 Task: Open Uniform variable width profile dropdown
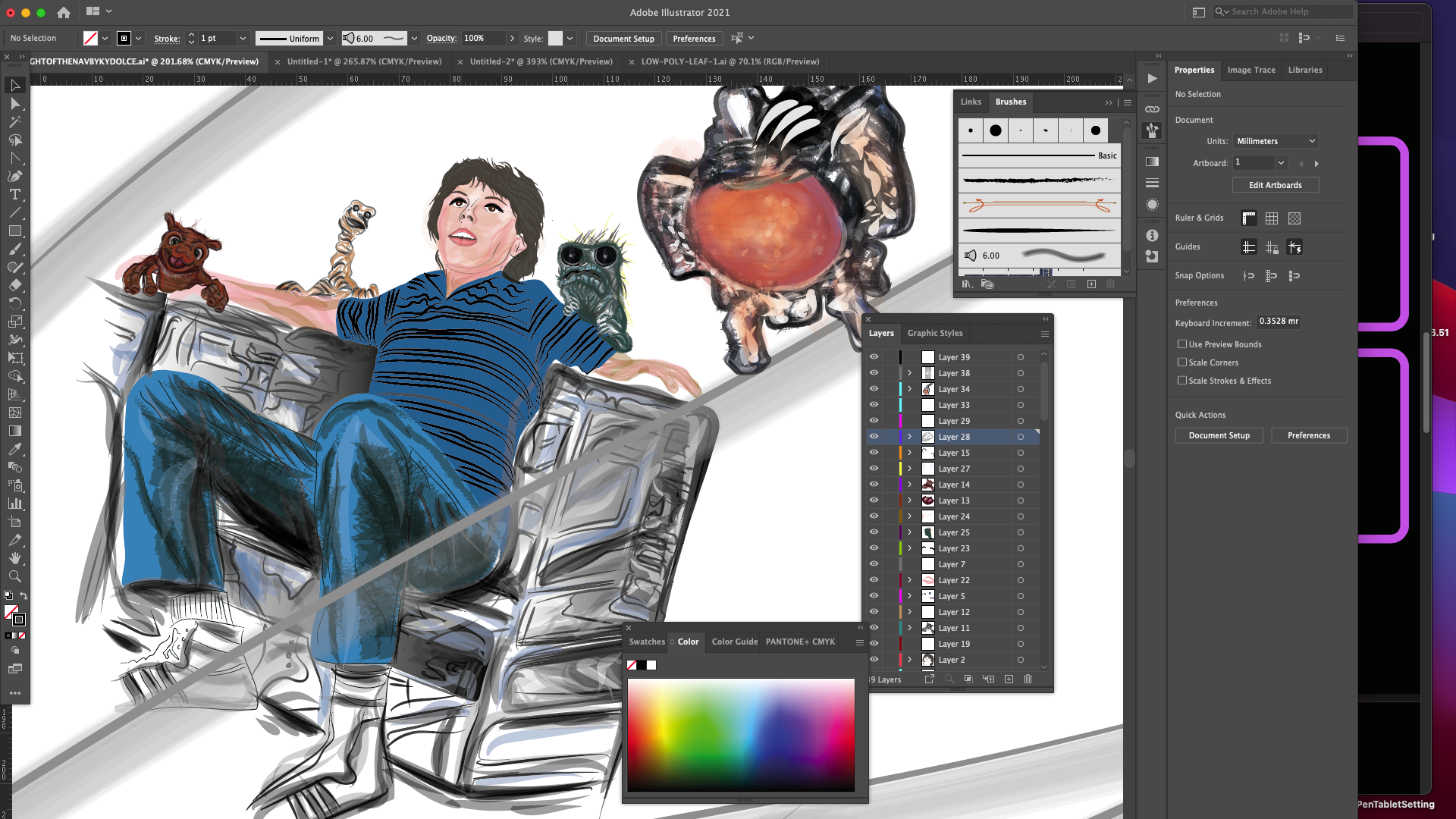331,38
